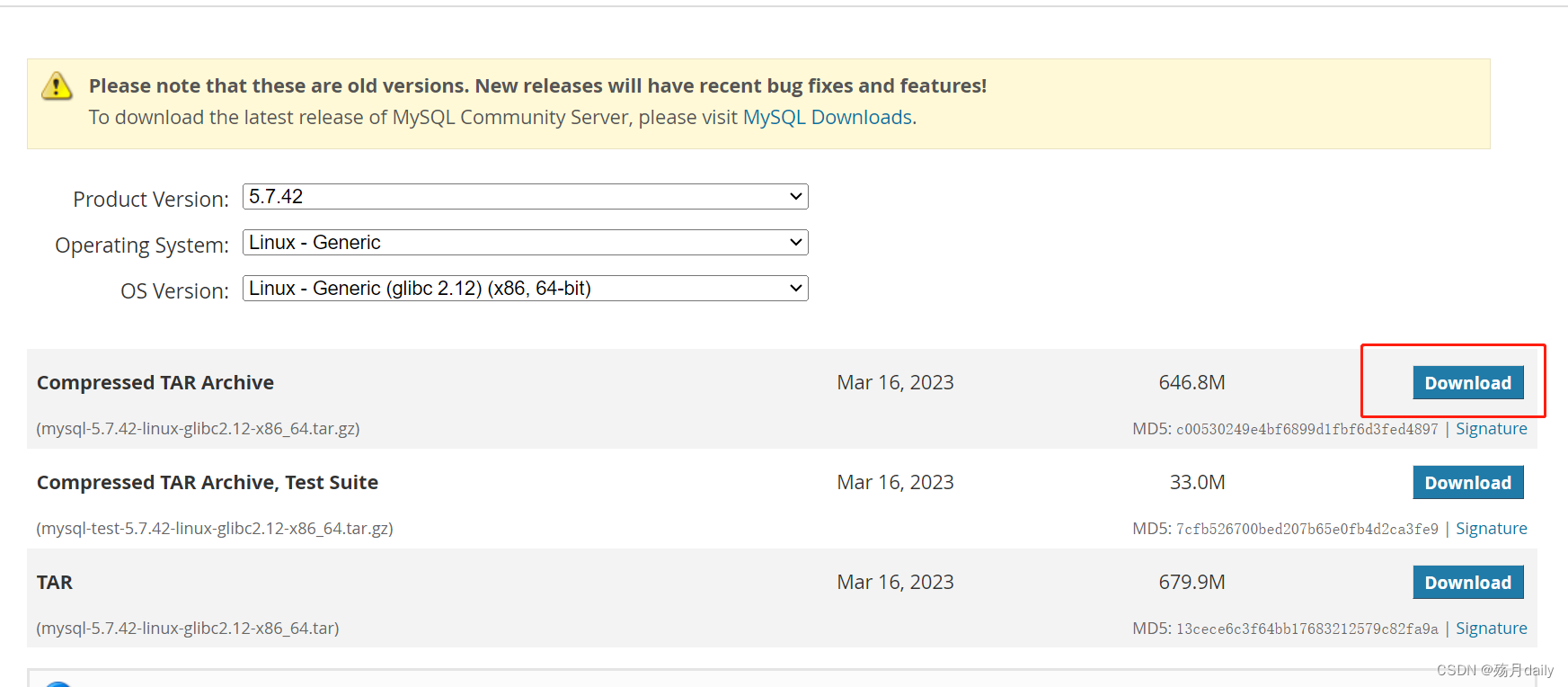Viewport: 1568px width, 687px height.
Task: Download the Test Suite archive 33.0M
Action: click(x=1468, y=483)
